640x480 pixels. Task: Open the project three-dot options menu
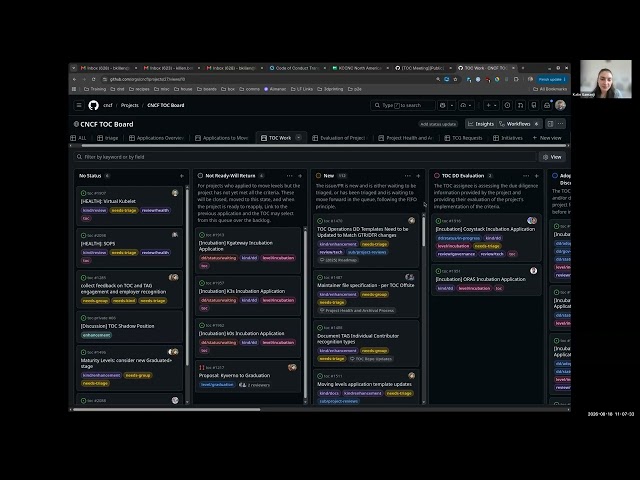click(560, 124)
